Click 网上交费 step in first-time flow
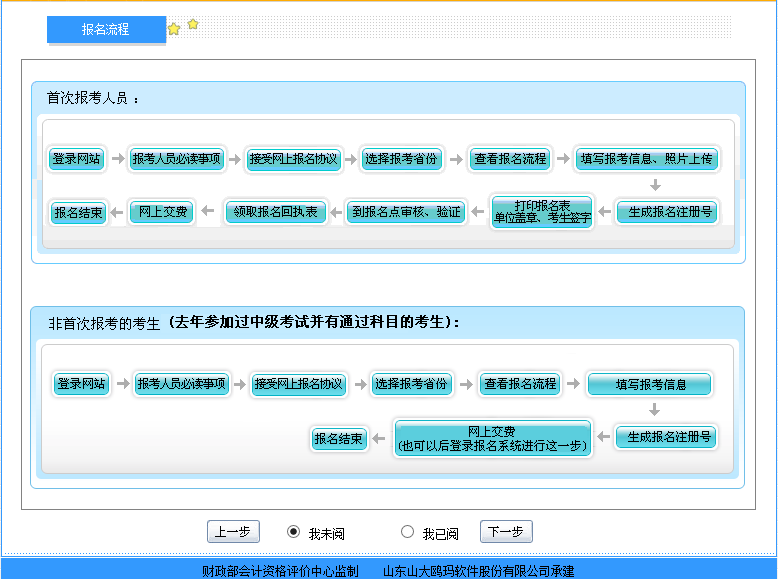Image resolution: width=778 pixels, height=579 pixels. (x=162, y=212)
